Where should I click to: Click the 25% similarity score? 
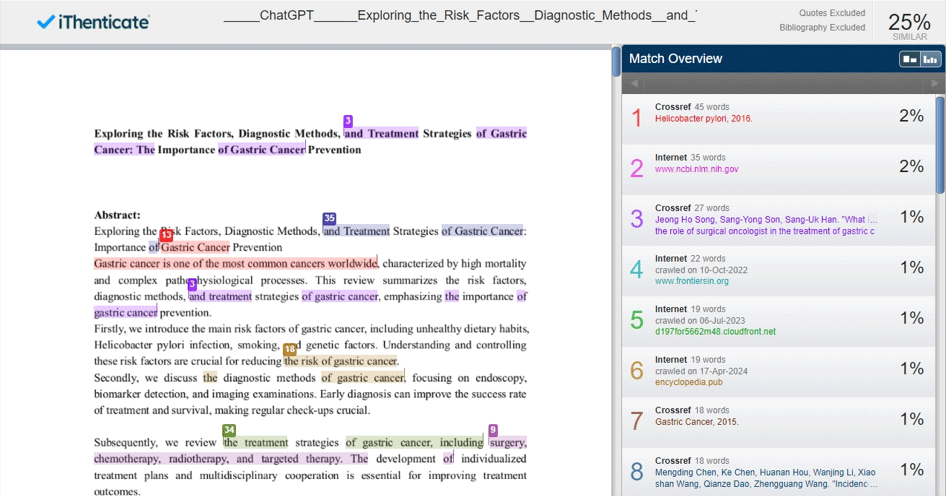(909, 23)
